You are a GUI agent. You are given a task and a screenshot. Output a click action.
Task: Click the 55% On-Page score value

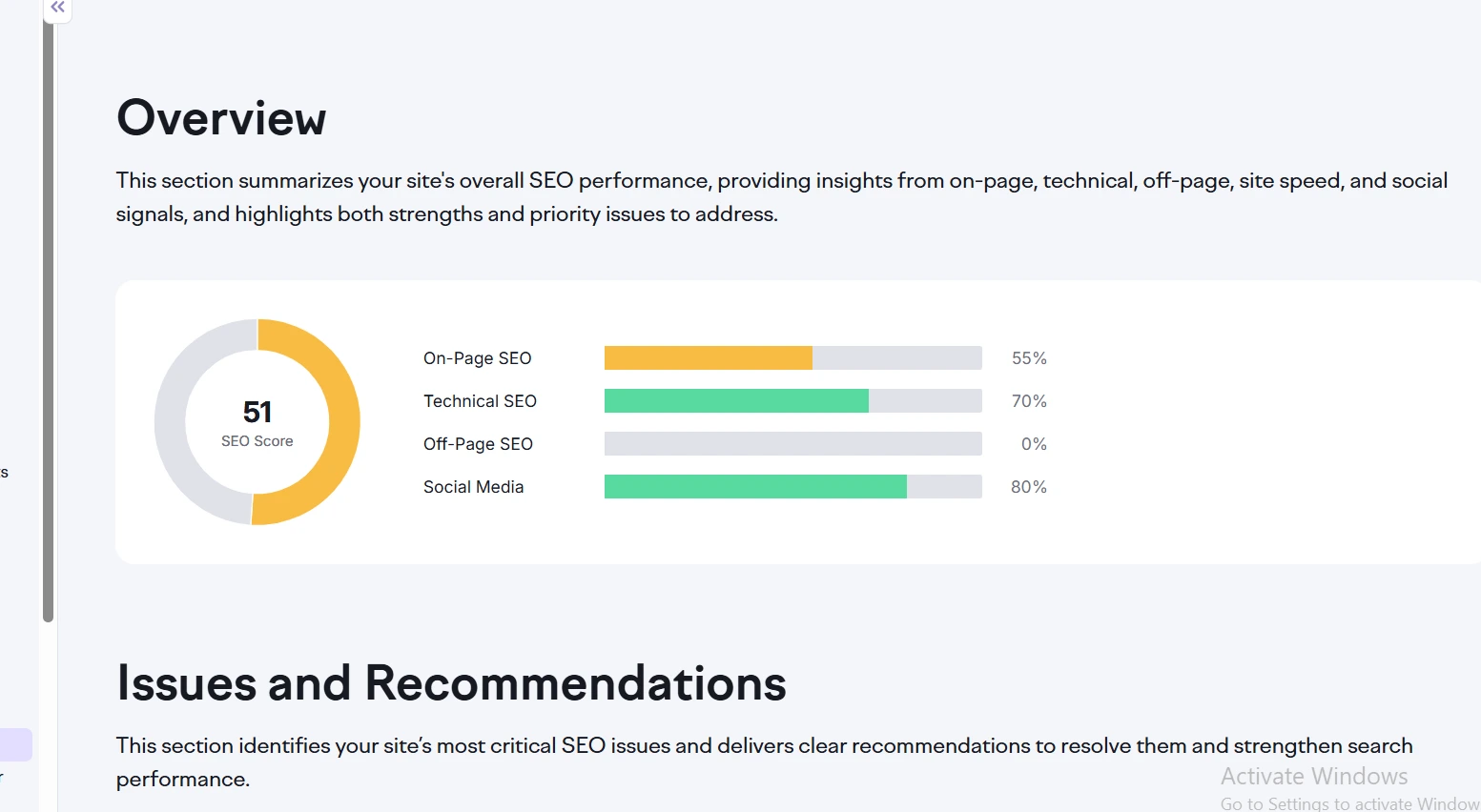click(x=1029, y=358)
